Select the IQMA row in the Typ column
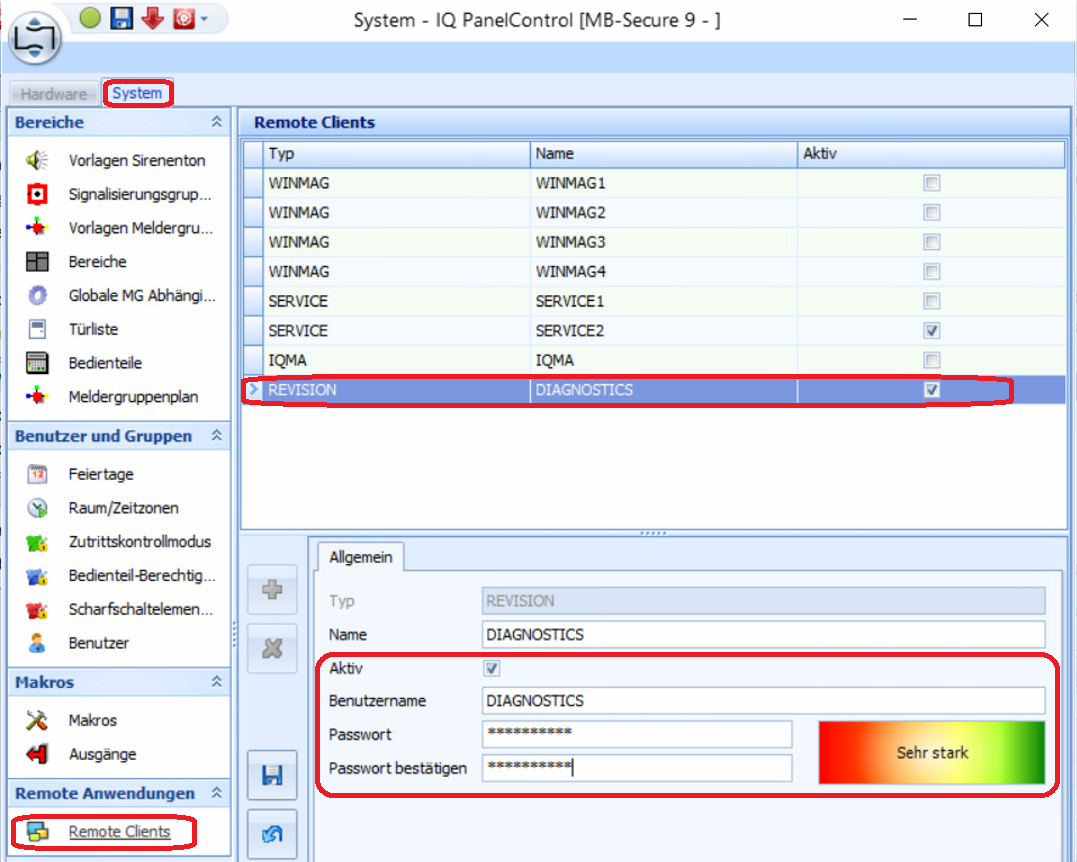This screenshot has height=862, width=1077. [x=396, y=360]
